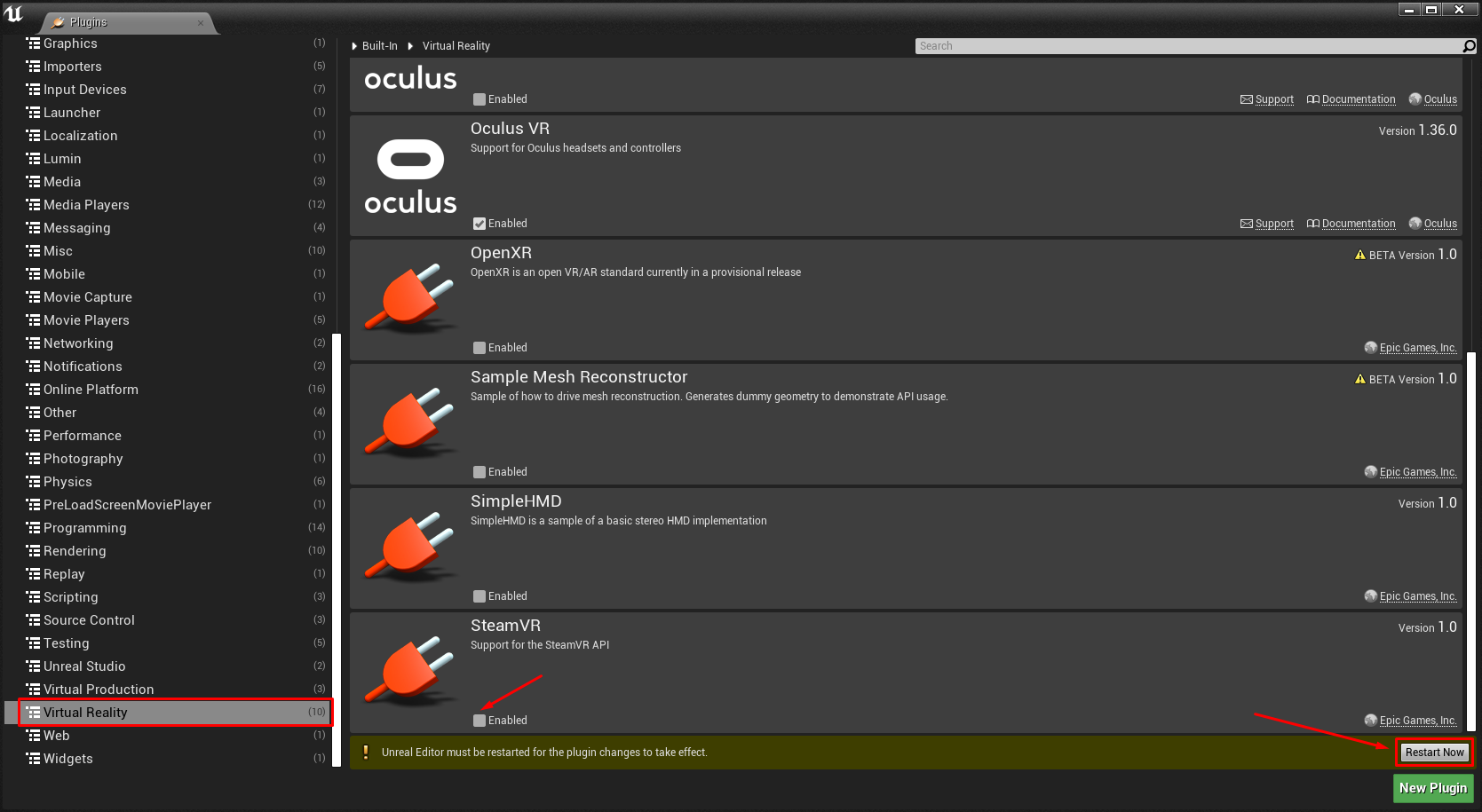Enable the OpenXR plugin checkbox
The image size is (1482, 812).
(x=479, y=348)
